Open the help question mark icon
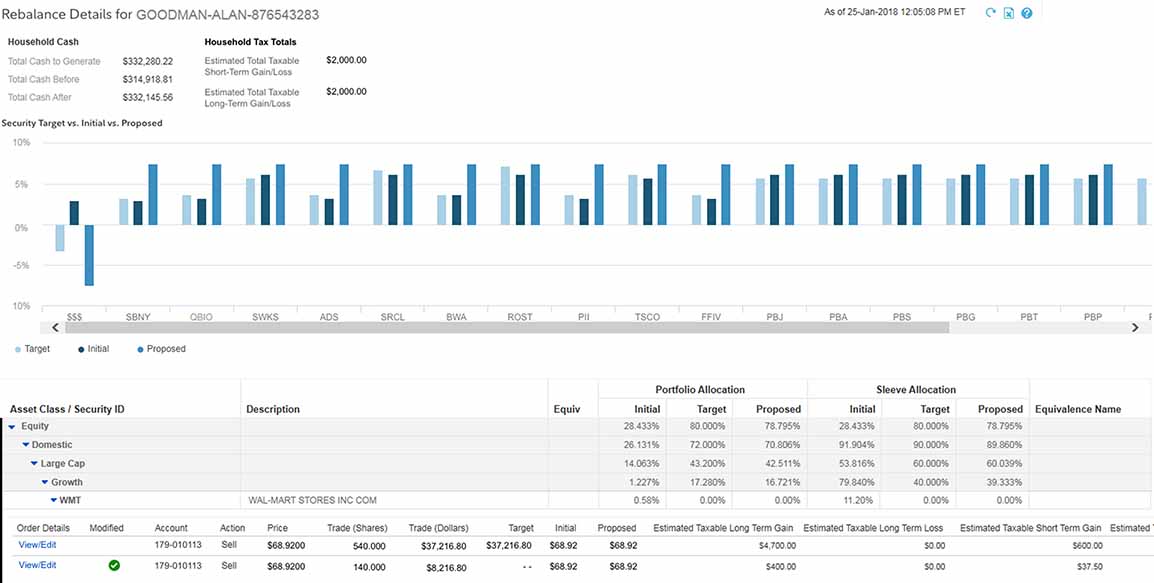Image resolution: width=1154 pixels, height=583 pixels. (1026, 13)
